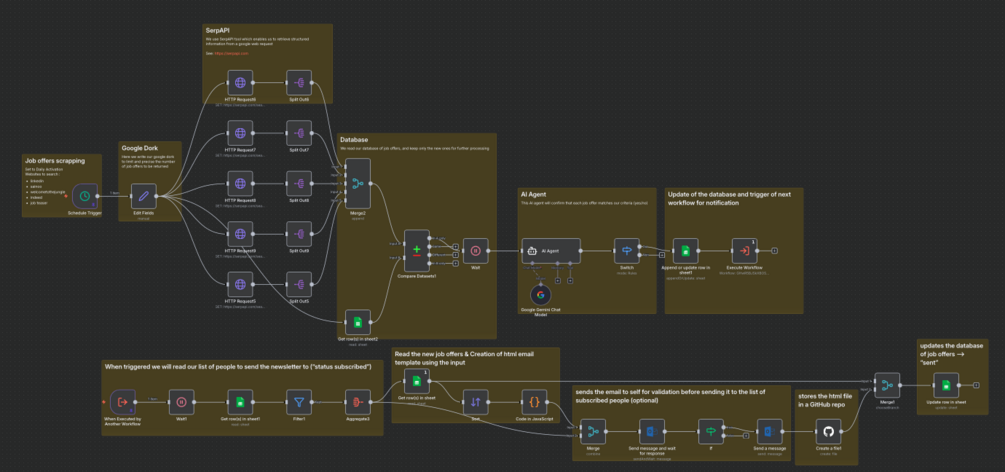This screenshot has height=472, width=1005.
Task: Open the HTTP Request7 globe node
Action: point(240,133)
